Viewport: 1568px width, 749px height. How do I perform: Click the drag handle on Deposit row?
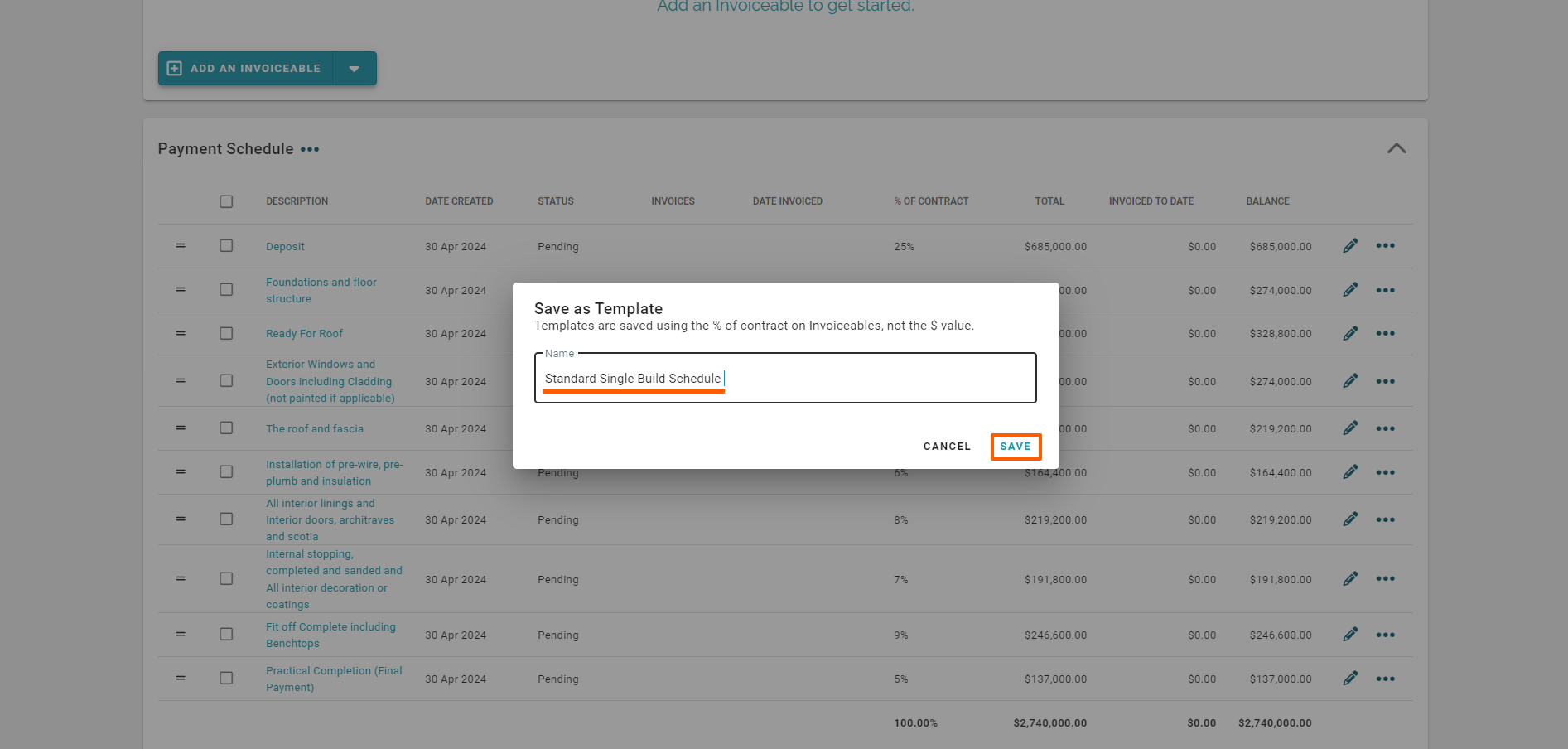181,246
